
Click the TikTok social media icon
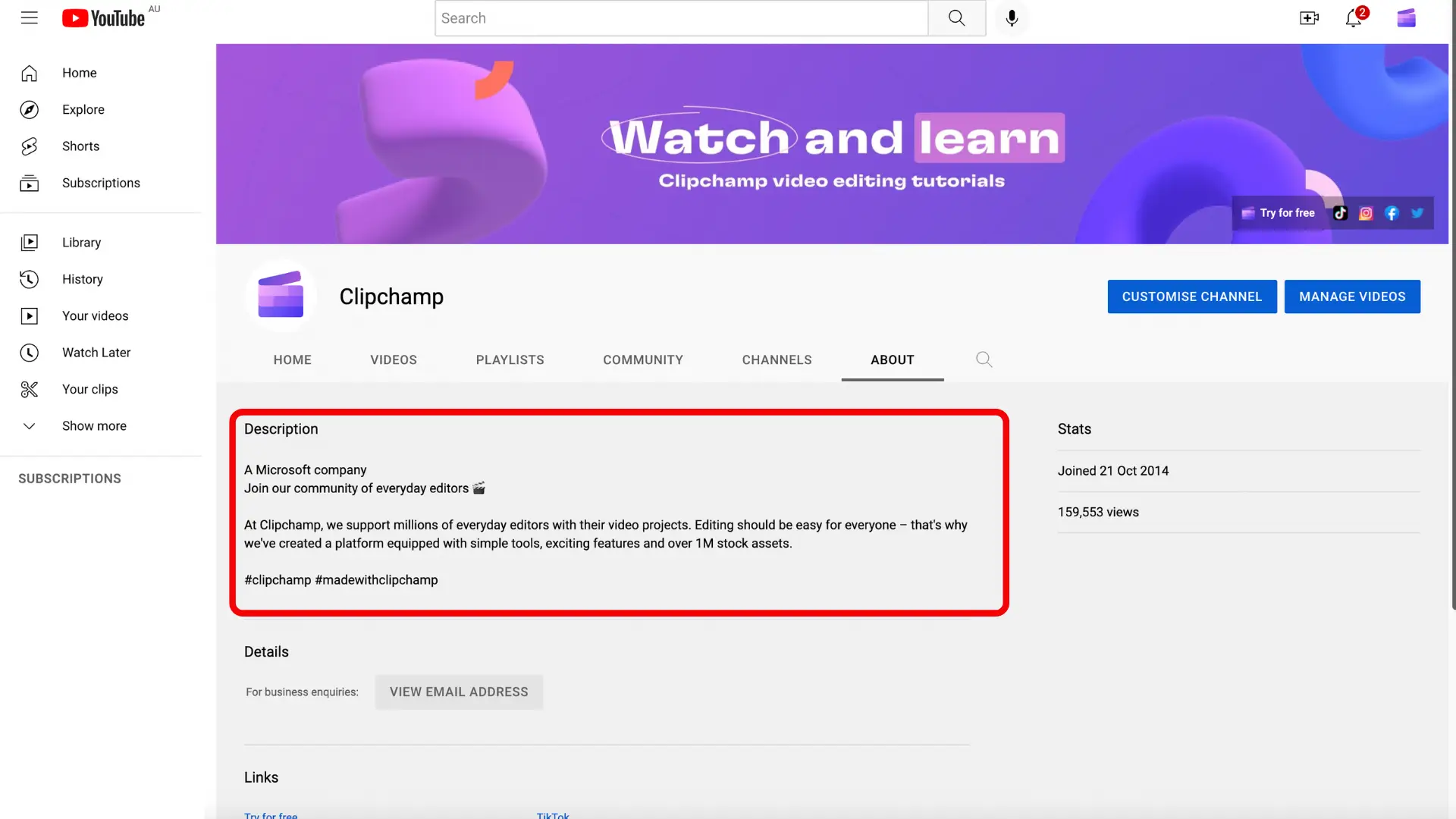coord(1340,212)
